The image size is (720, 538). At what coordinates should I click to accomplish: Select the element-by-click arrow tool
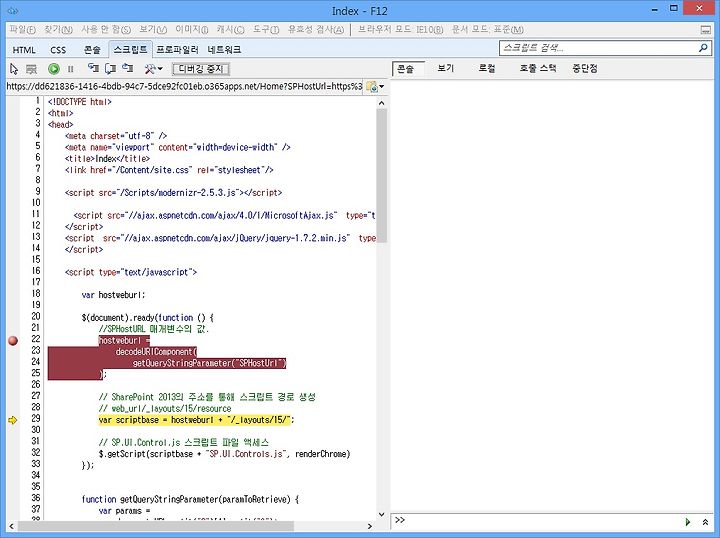[x=14, y=69]
